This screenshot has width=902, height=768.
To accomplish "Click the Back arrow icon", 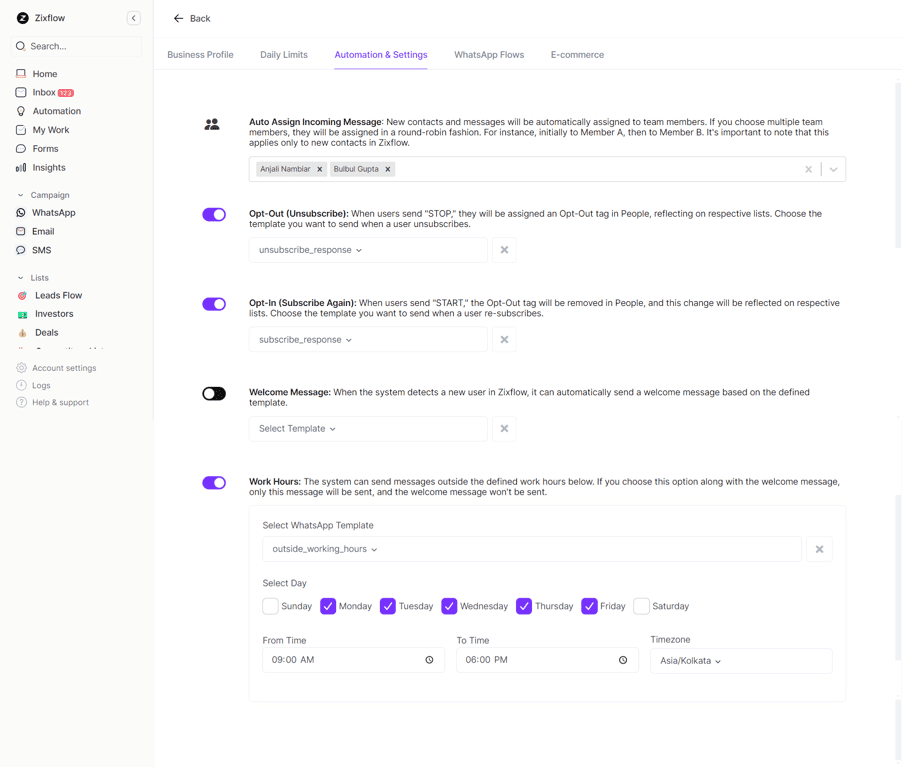I will point(178,18).
